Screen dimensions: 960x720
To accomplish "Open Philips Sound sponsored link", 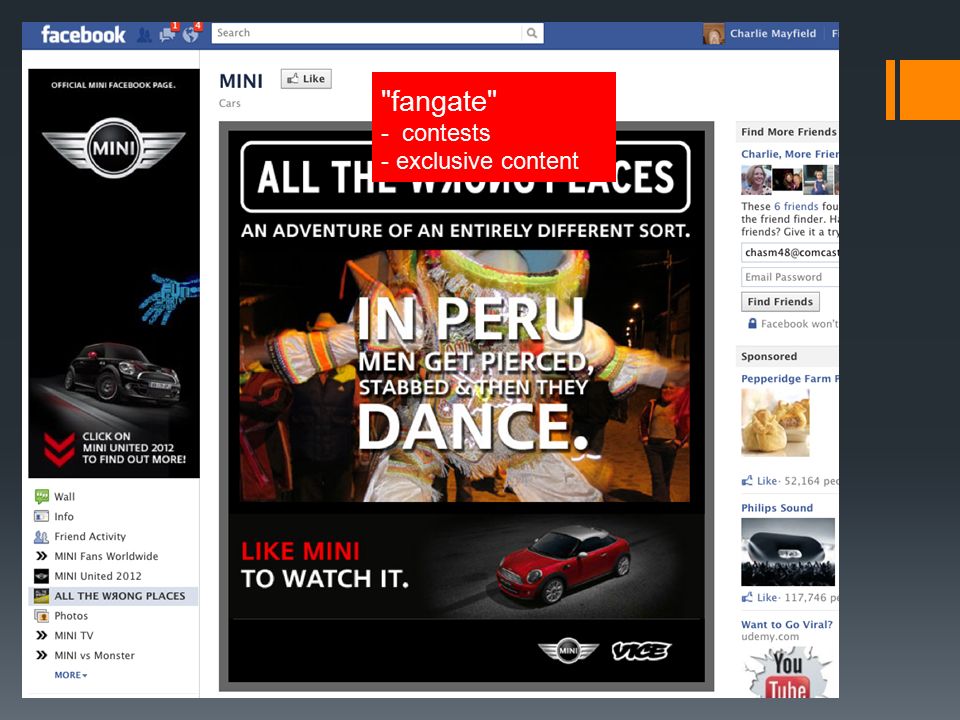I will (x=777, y=508).
